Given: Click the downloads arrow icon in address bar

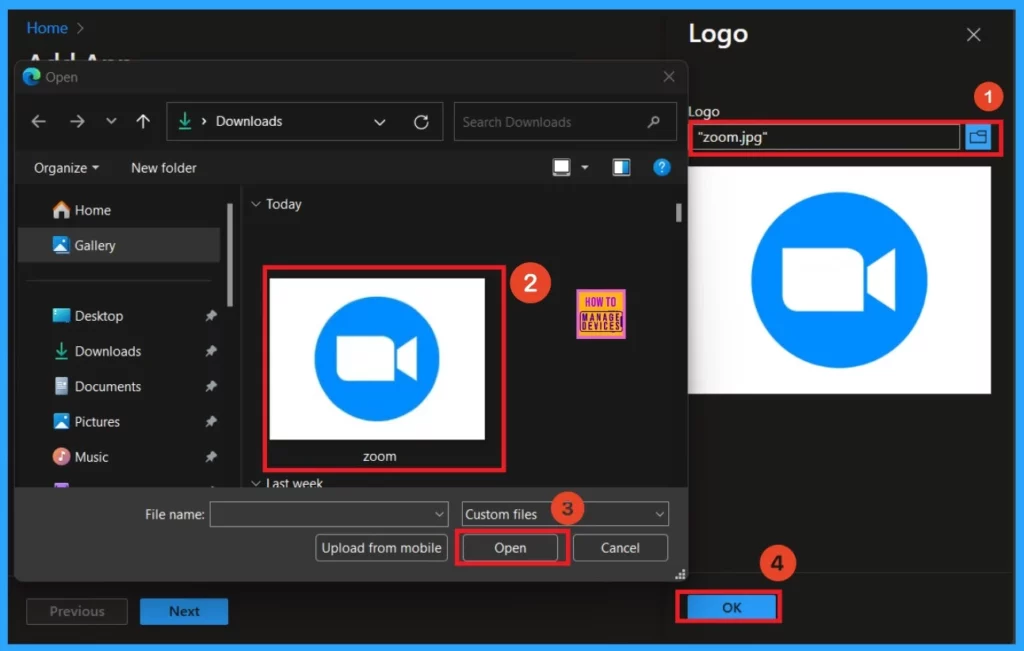Looking at the screenshot, I should [185, 121].
